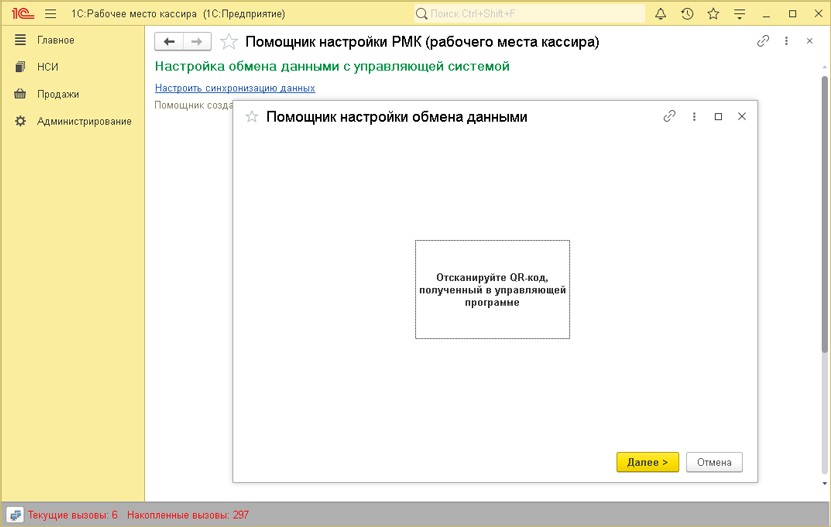Click Накопленные вызовы: 297 text
This screenshot has width=831, height=527.
188,515
